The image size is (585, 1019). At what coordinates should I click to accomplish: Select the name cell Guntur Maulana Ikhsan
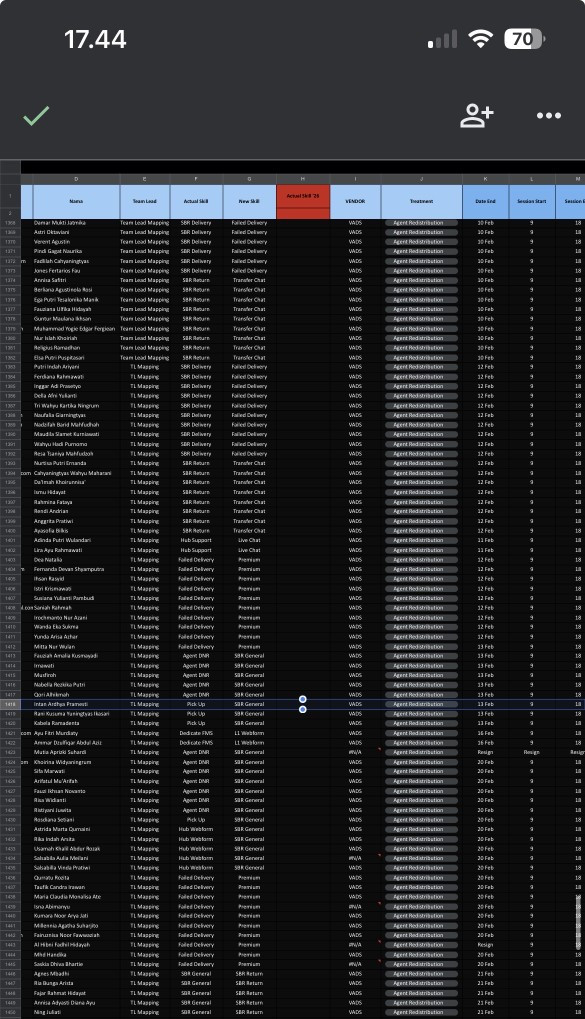pos(76,318)
